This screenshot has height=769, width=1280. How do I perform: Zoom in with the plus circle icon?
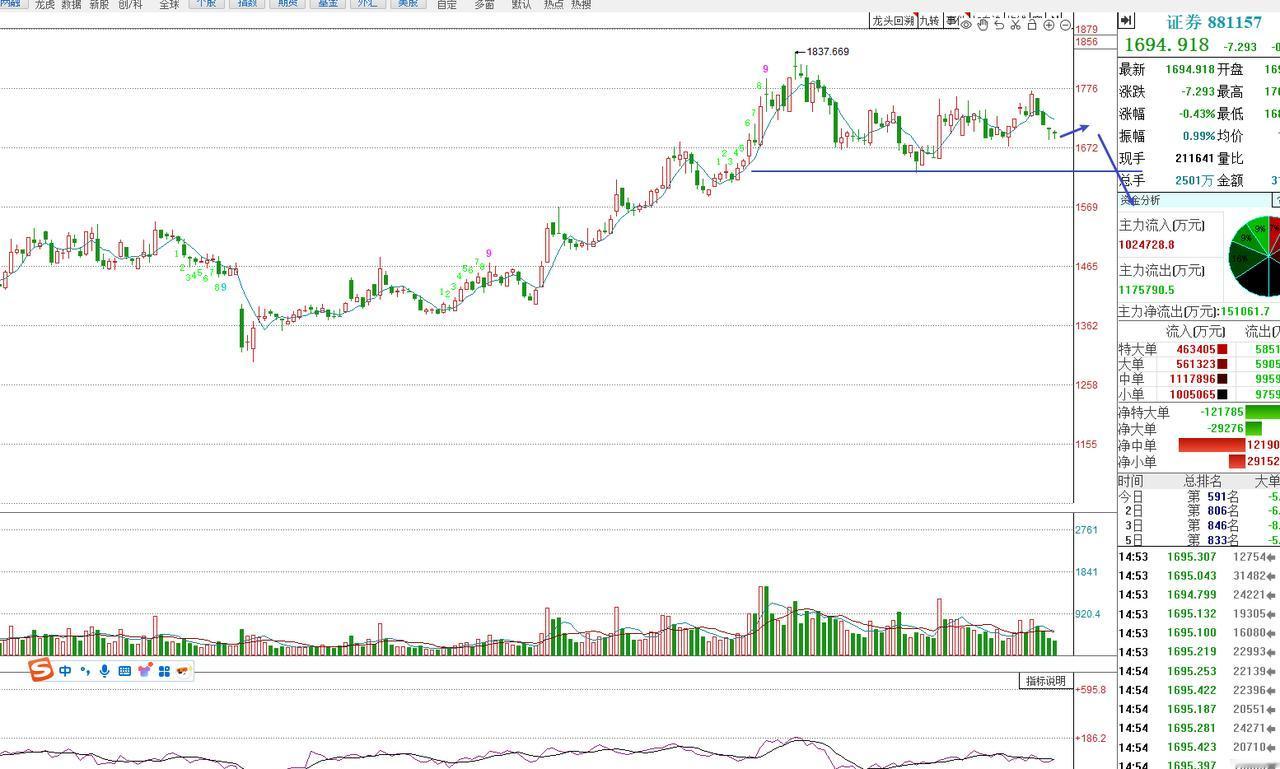point(1048,25)
